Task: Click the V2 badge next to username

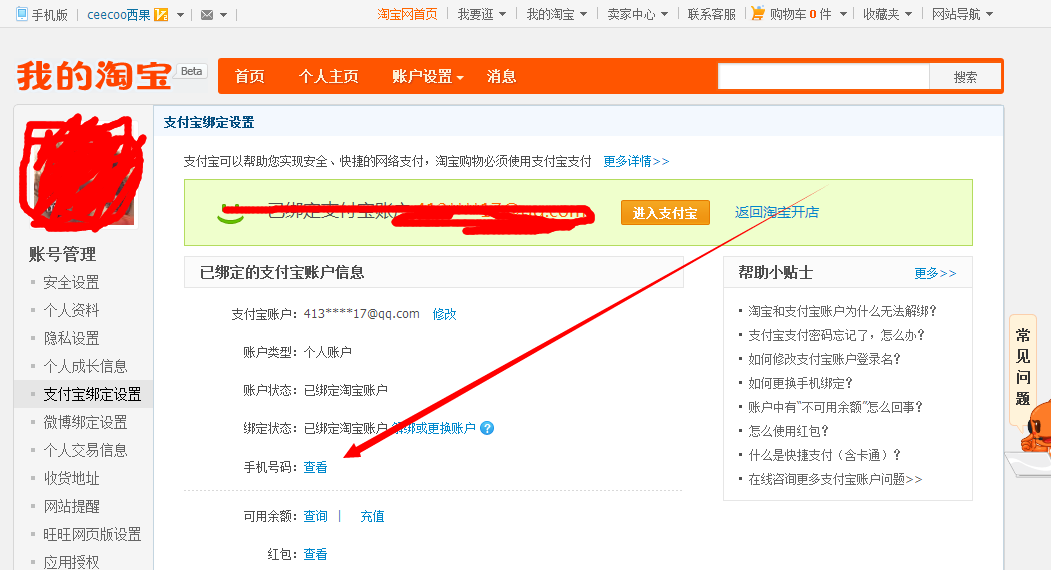Action: (161, 15)
